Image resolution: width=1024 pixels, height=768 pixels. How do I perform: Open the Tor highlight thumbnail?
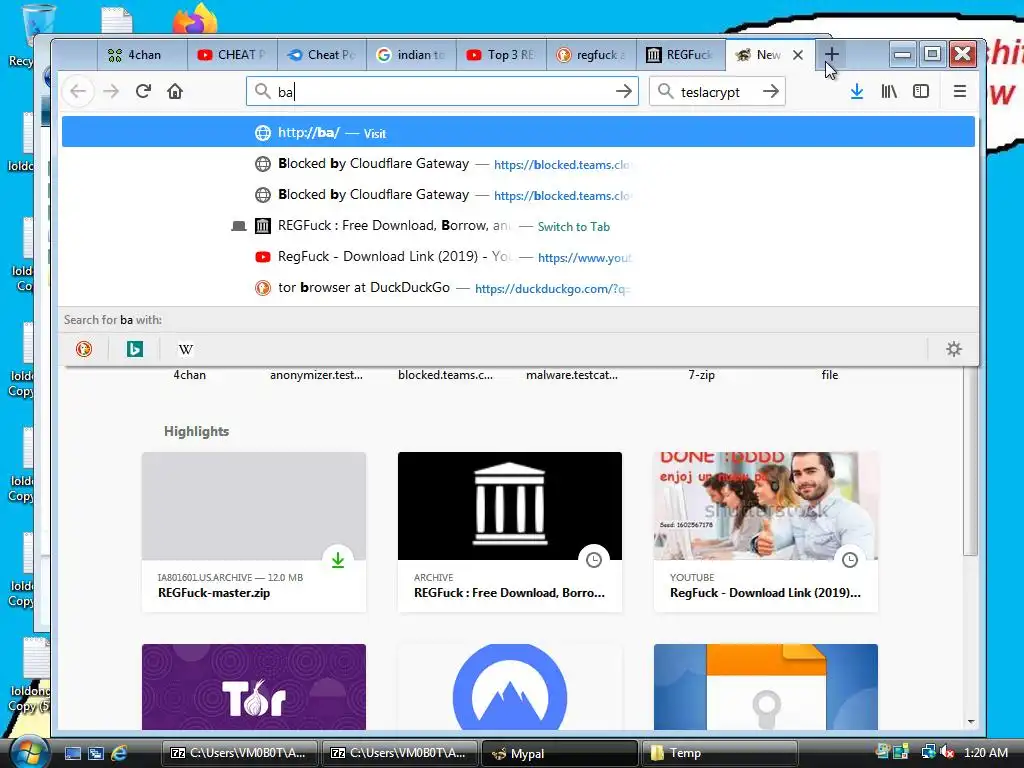pyautogui.click(x=253, y=687)
